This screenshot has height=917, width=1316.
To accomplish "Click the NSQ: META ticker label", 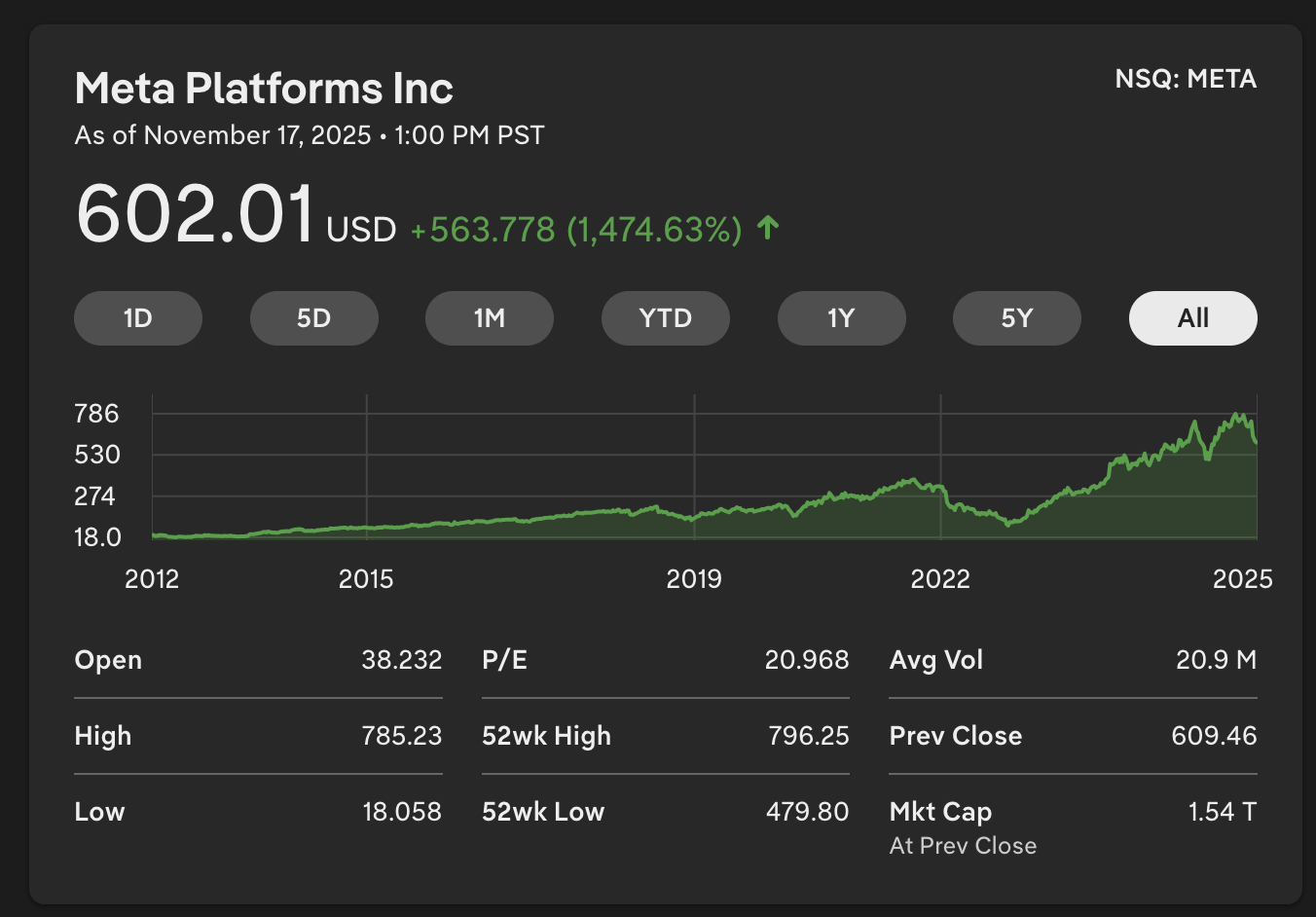I will point(1185,79).
